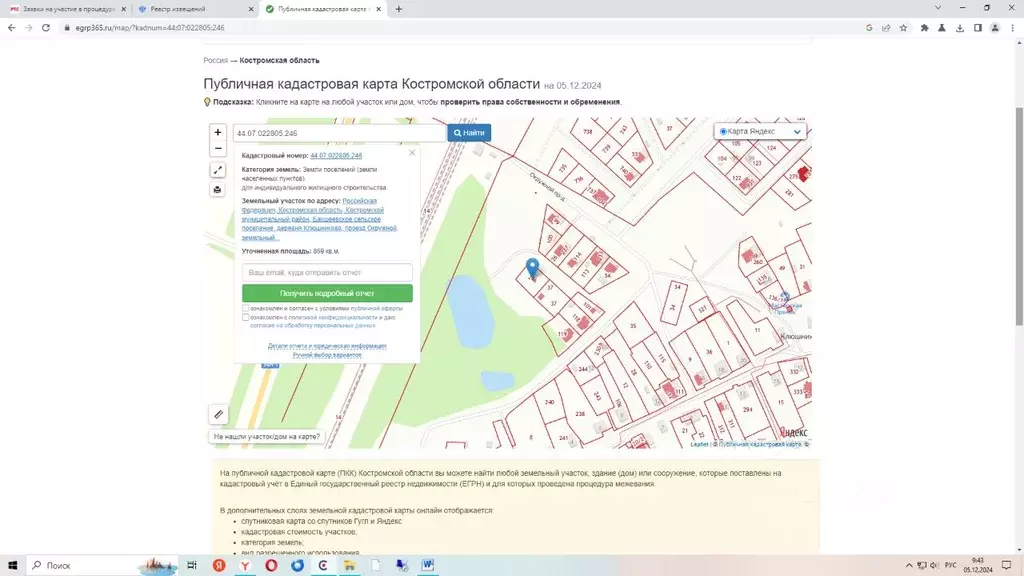The height and width of the screenshot is (576, 1024).
Task: Open Chrome Labs flask icon
Action: pyautogui.click(x=942, y=28)
